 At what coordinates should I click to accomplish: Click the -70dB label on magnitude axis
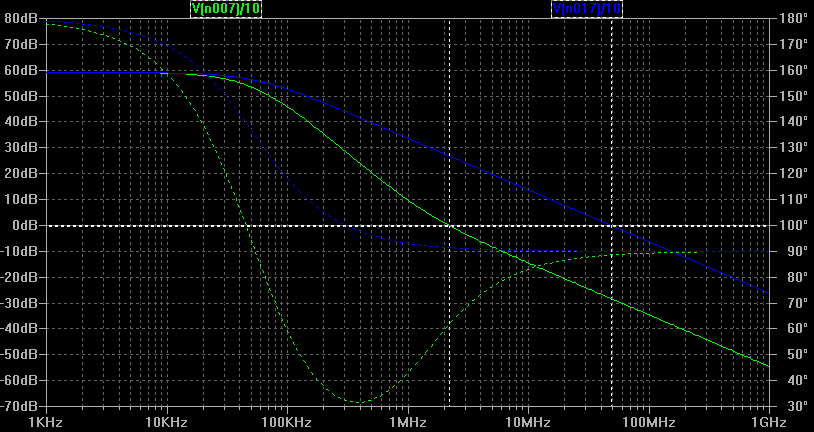coord(19,406)
